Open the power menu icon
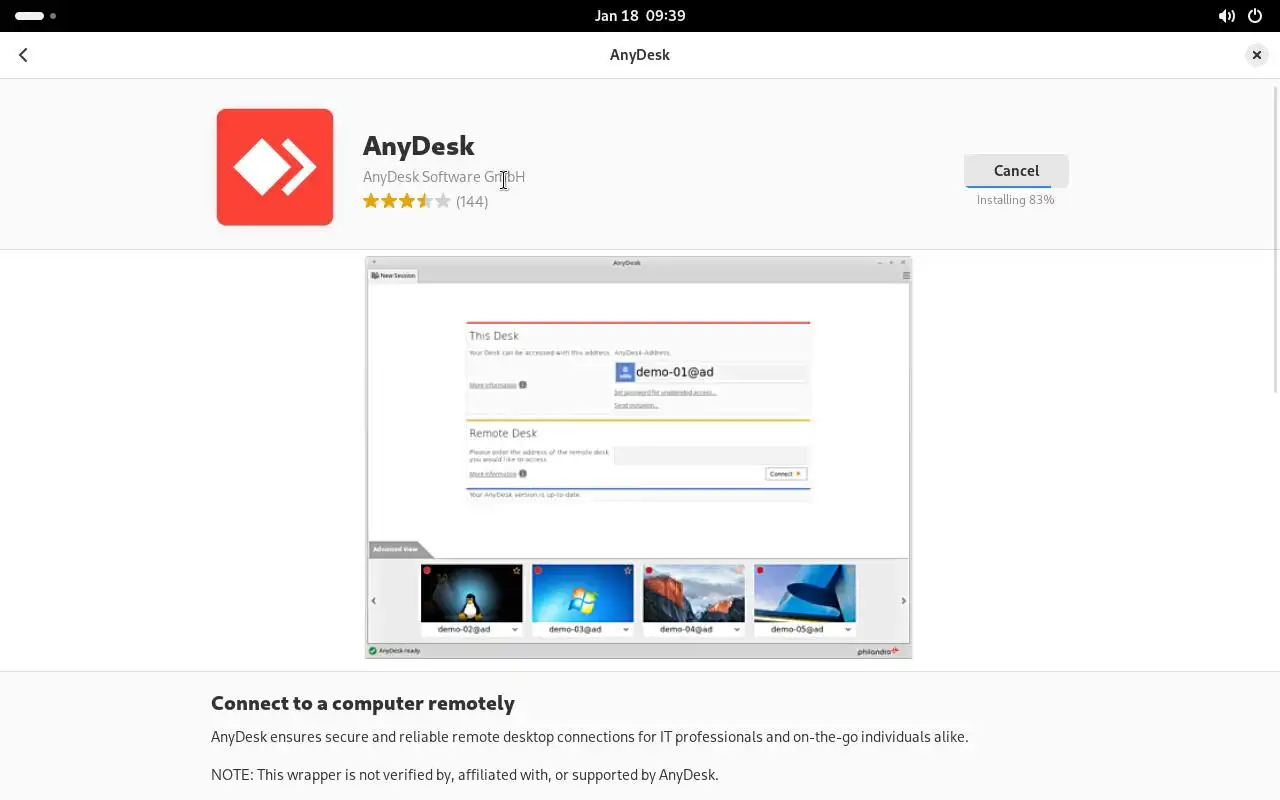The width and height of the screenshot is (1280, 800). (1255, 16)
